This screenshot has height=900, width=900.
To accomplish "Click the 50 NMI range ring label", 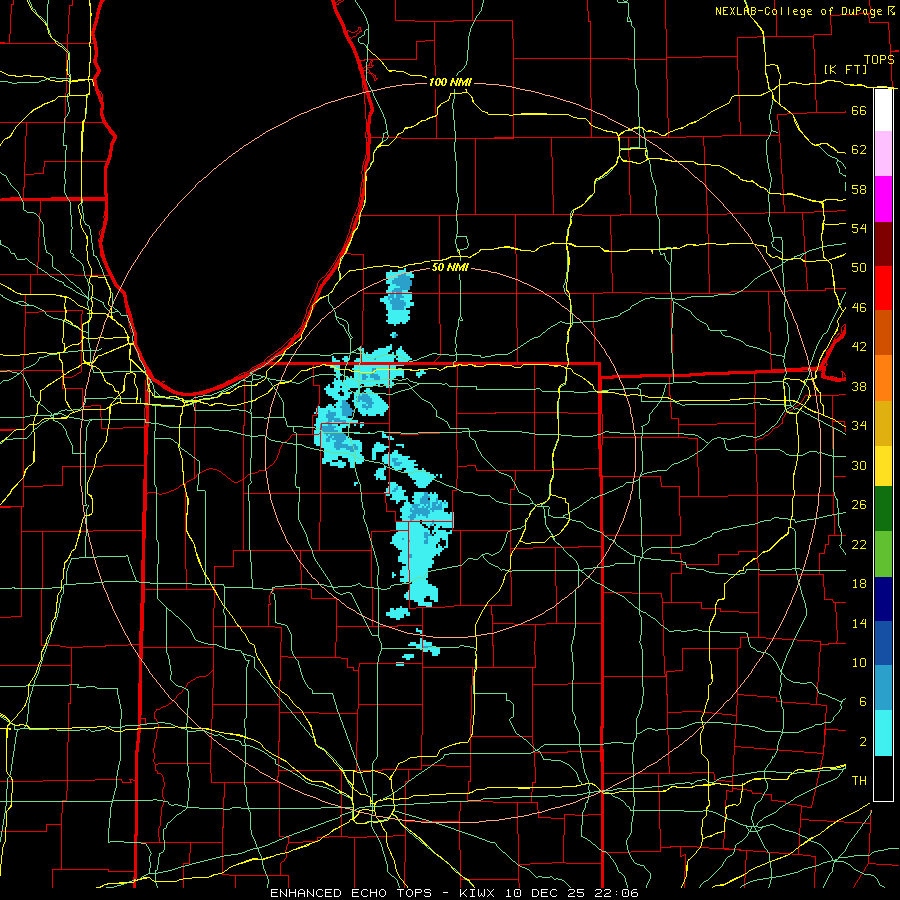I will coord(450,267).
